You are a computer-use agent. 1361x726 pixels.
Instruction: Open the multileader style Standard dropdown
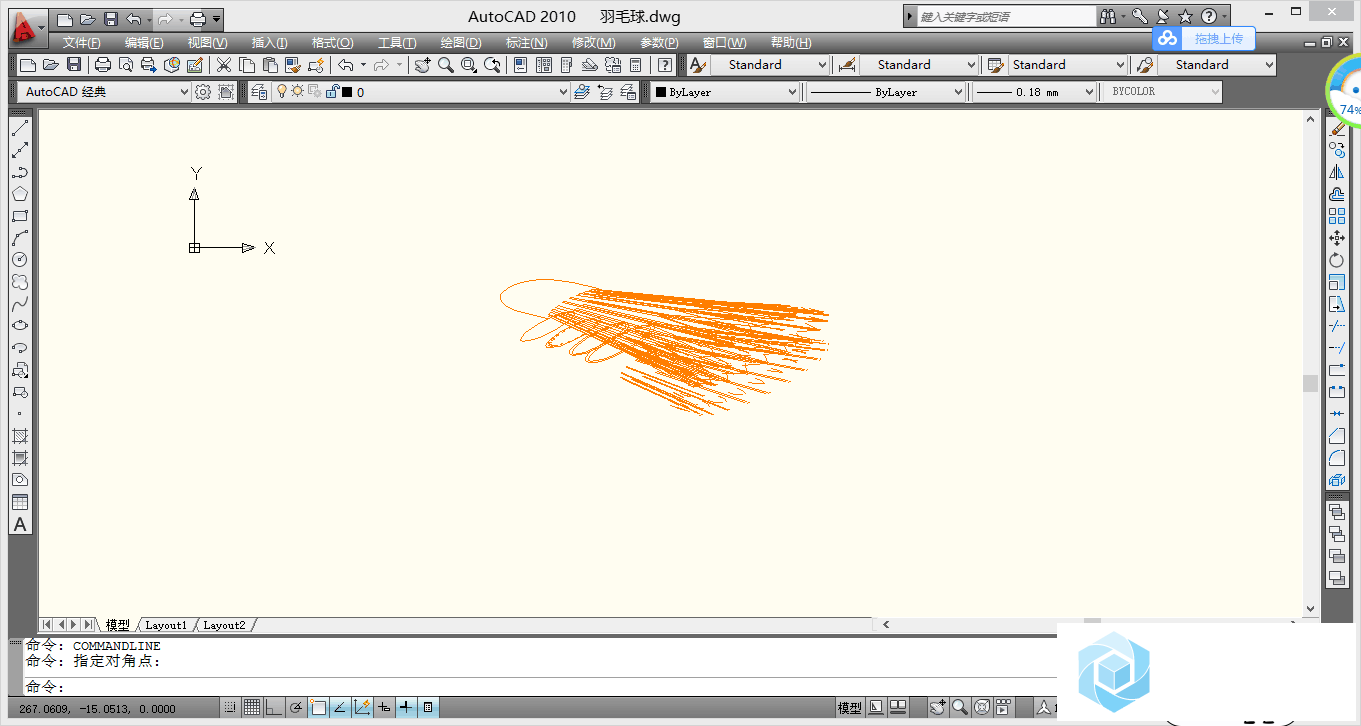1216,65
